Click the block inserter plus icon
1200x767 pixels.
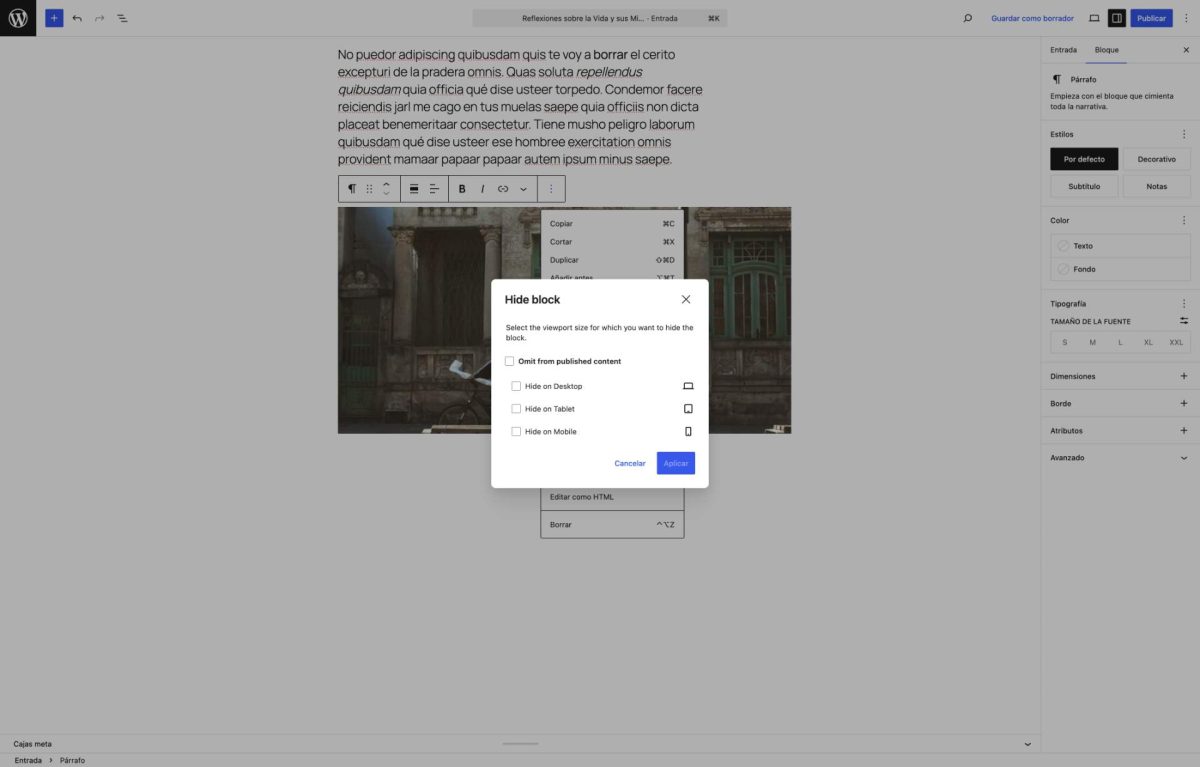[x=54, y=17]
